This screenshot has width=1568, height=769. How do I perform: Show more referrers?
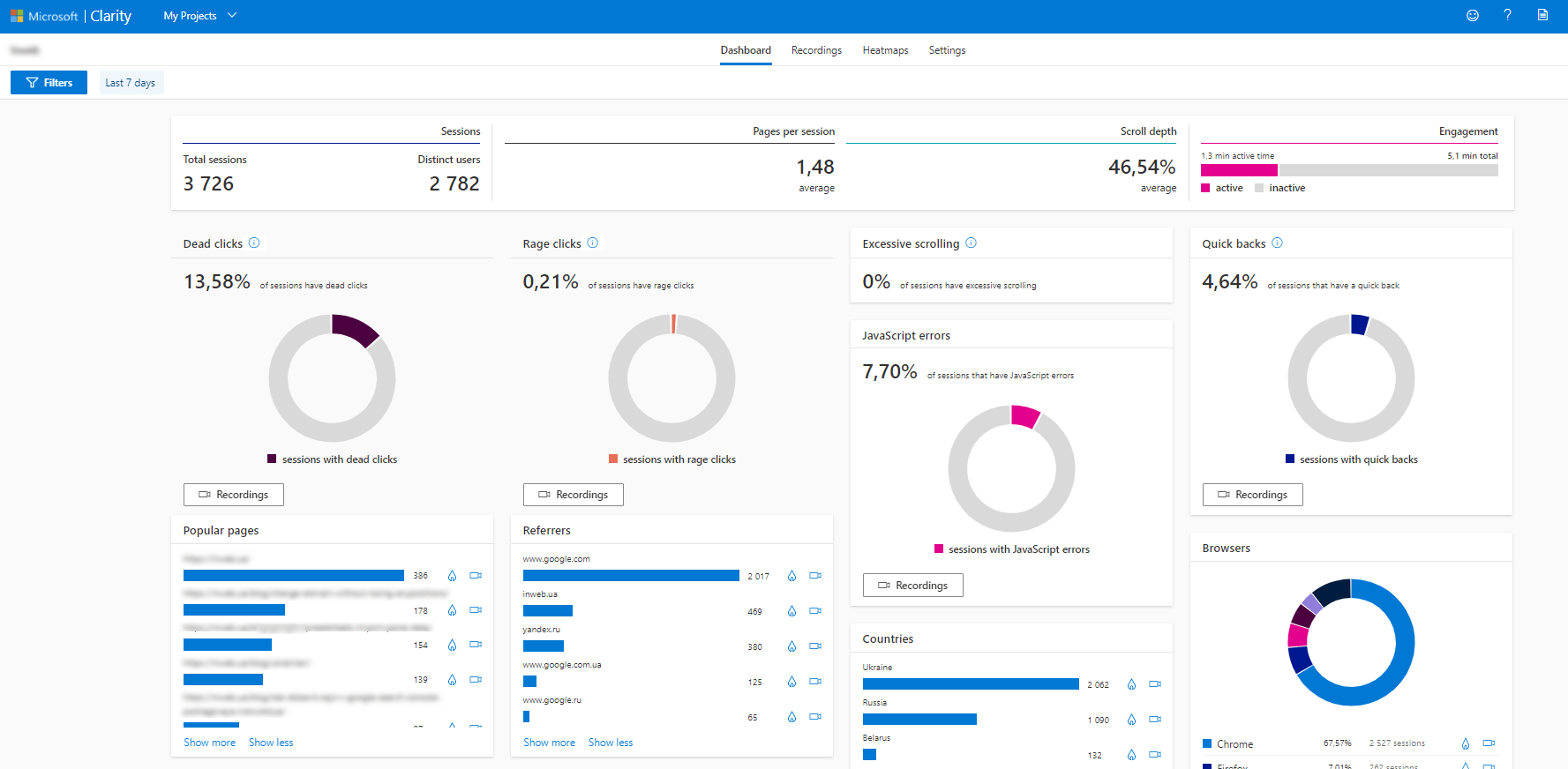click(x=550, y=743)
